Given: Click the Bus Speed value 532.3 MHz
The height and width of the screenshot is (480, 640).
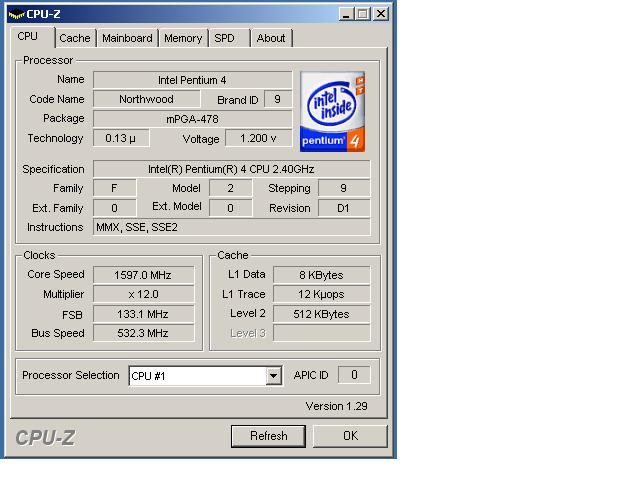Looking at the screenshot, I should [x=143, y=333].
